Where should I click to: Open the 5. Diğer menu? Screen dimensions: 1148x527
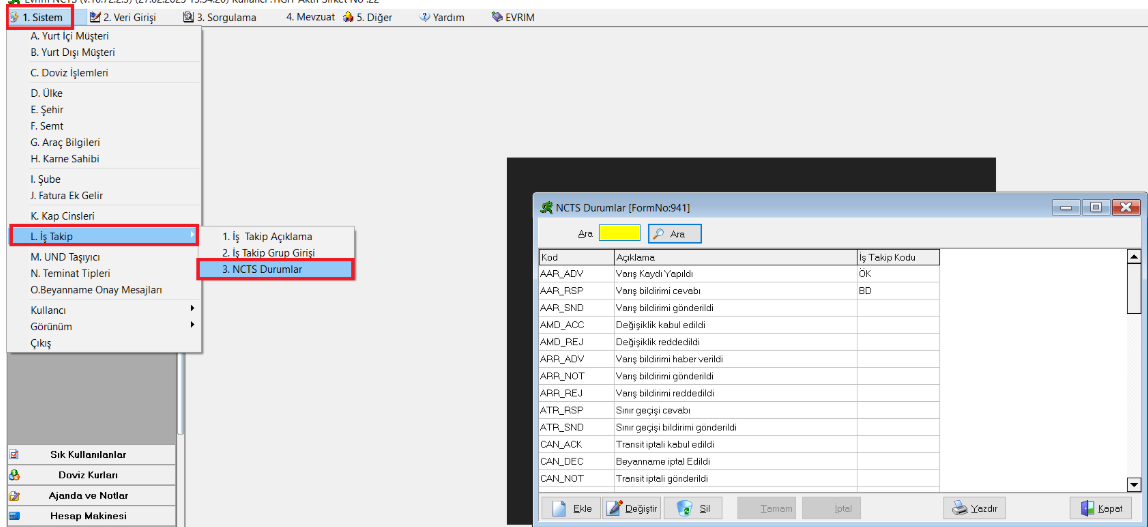coord(368,17)
